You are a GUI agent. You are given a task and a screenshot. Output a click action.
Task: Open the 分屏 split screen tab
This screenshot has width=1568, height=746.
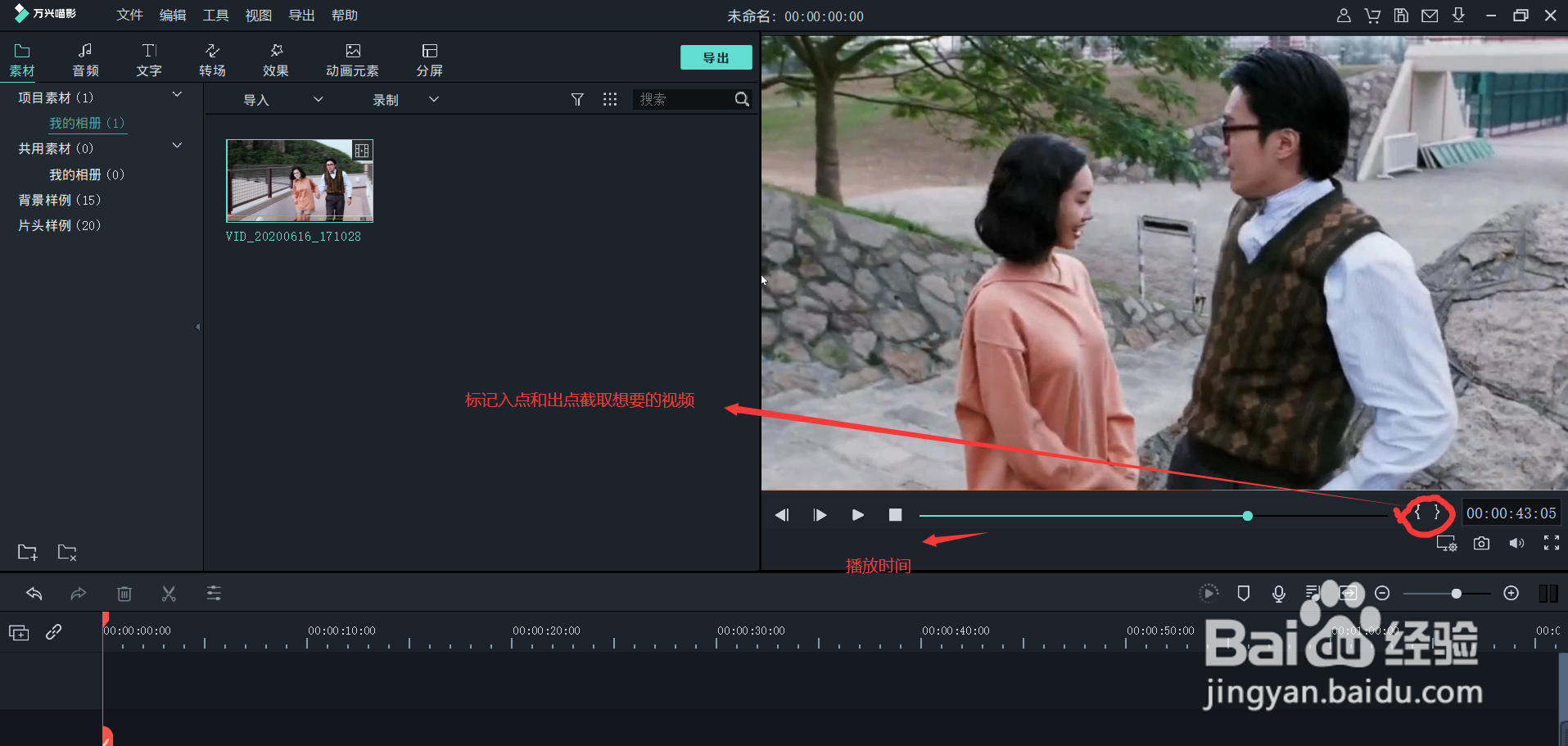click(x=429, y=61)
